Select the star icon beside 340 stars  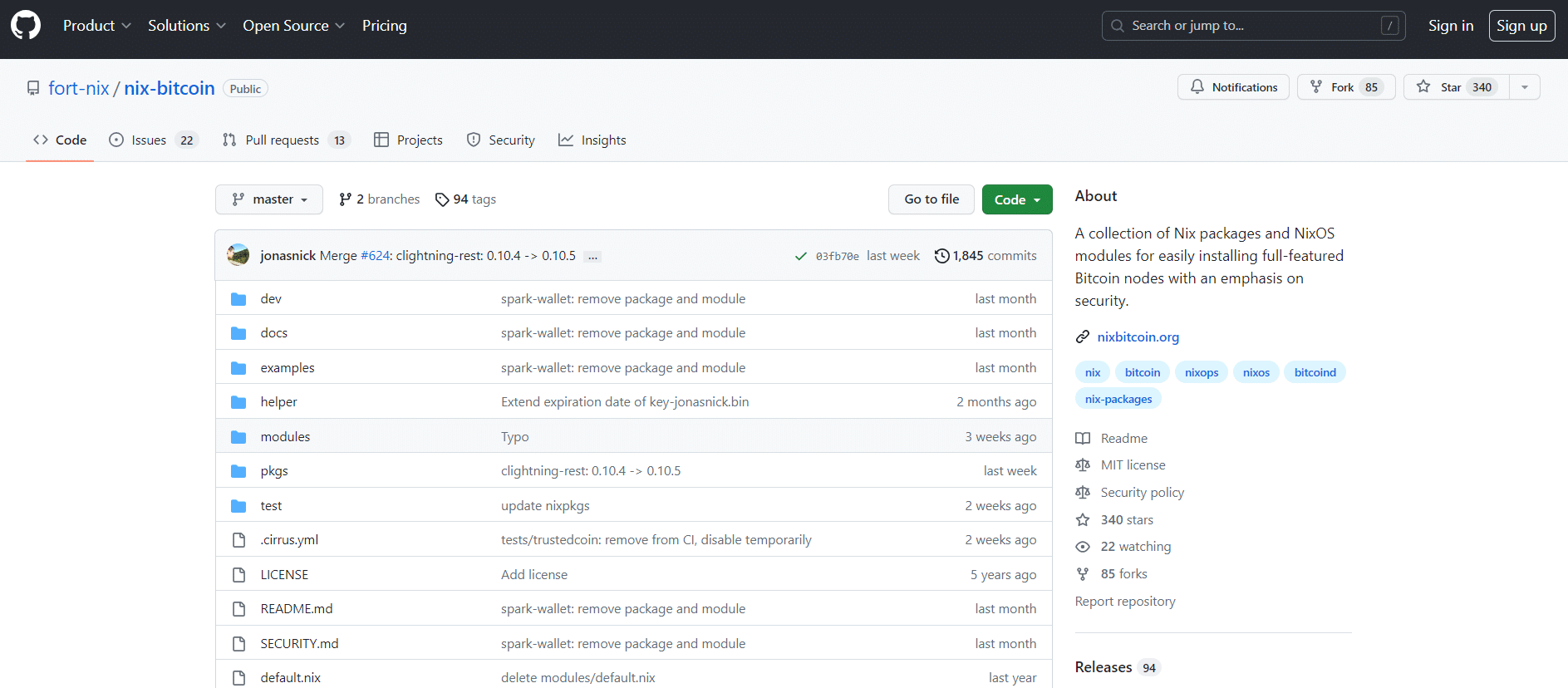coord(1083,520)
